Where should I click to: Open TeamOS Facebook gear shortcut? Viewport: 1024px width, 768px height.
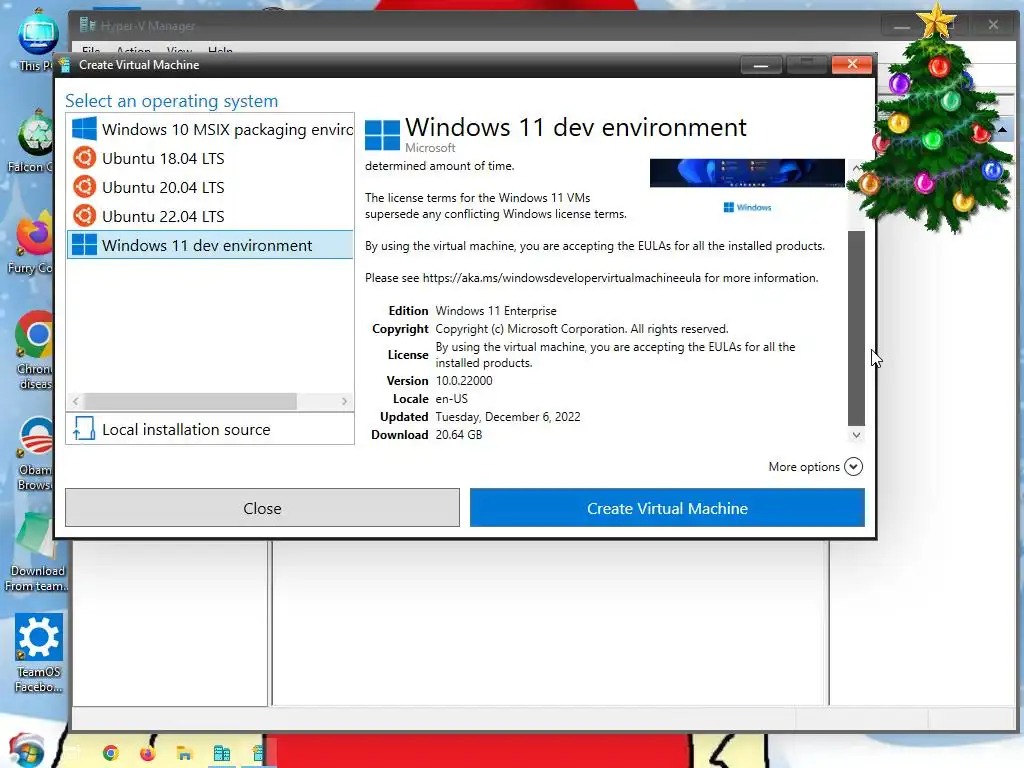(x=39, y=652)
